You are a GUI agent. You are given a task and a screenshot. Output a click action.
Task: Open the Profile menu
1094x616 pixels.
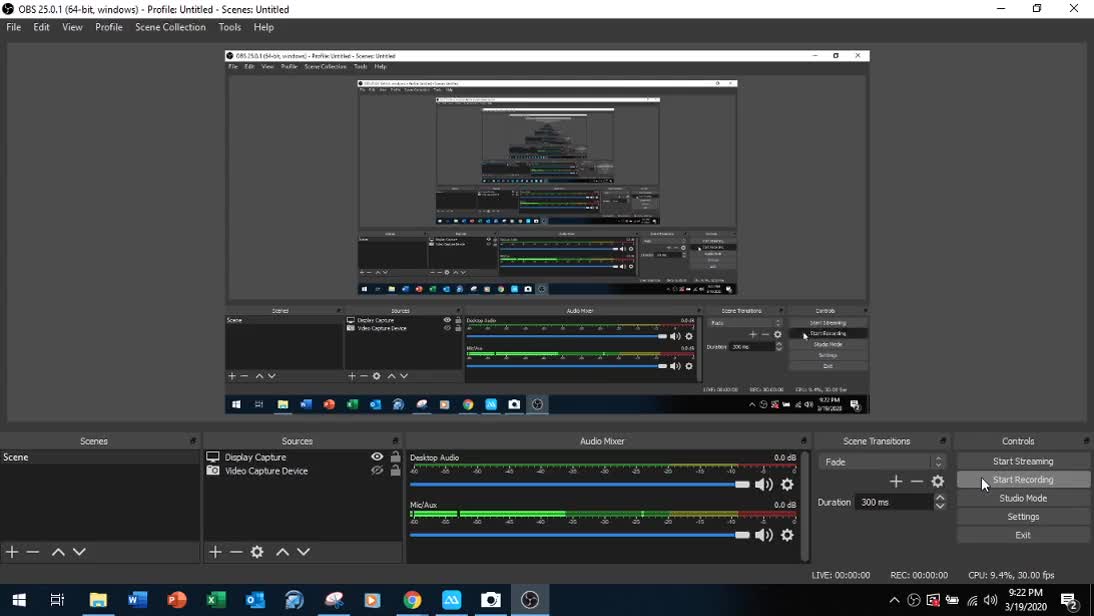click(x=109, y=27)
